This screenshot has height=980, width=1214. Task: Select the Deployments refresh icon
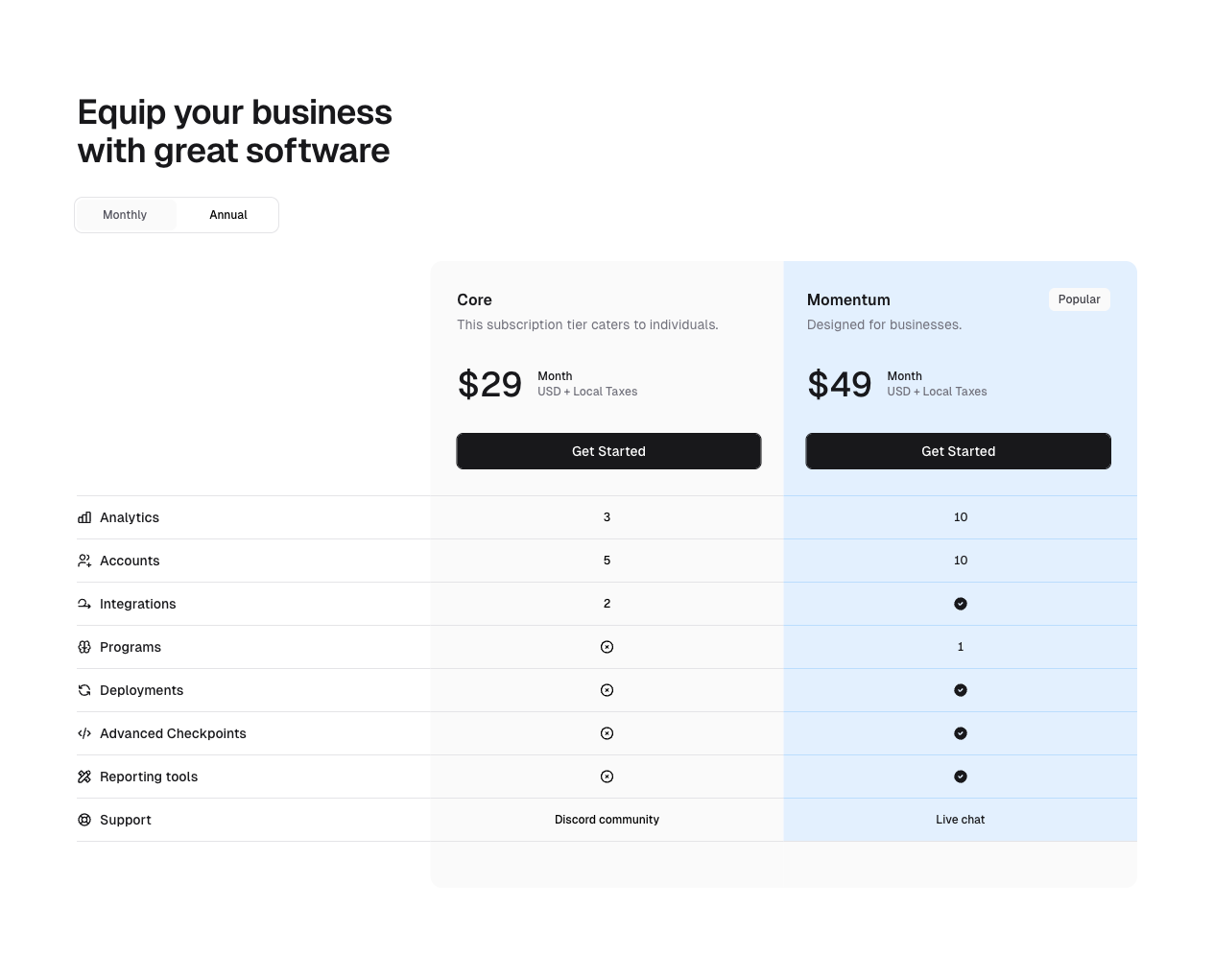(84, 690)
